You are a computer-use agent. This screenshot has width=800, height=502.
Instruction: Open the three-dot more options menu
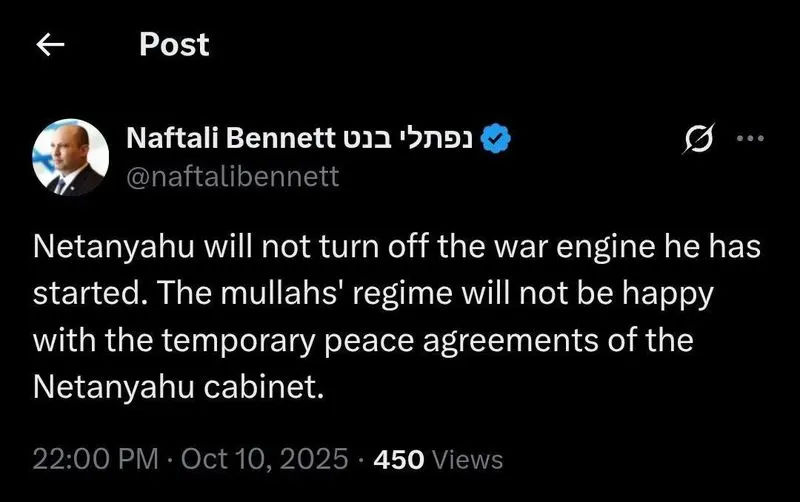coord(749,140)
